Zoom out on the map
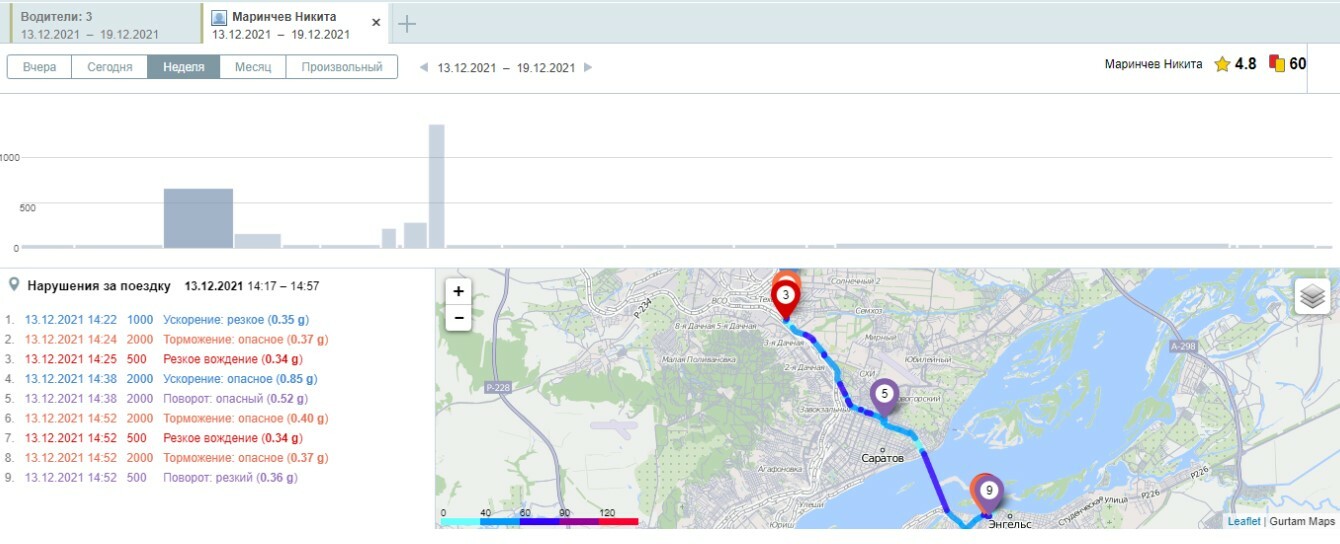The width and height of the screenshot is (1340, 544). 458,318
